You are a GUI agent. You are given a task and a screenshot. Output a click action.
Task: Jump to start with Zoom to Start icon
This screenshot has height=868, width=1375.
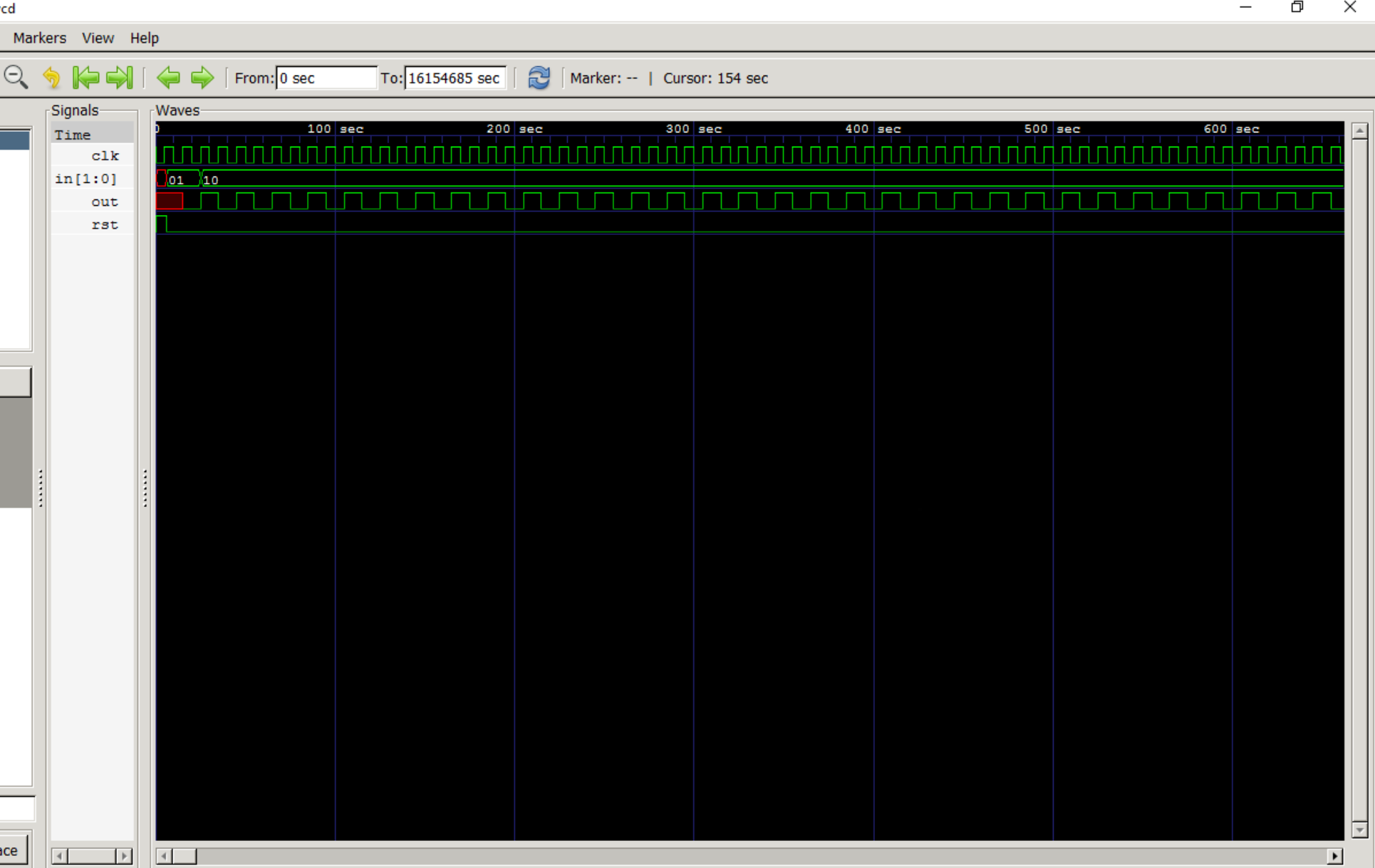click(86, 77)
